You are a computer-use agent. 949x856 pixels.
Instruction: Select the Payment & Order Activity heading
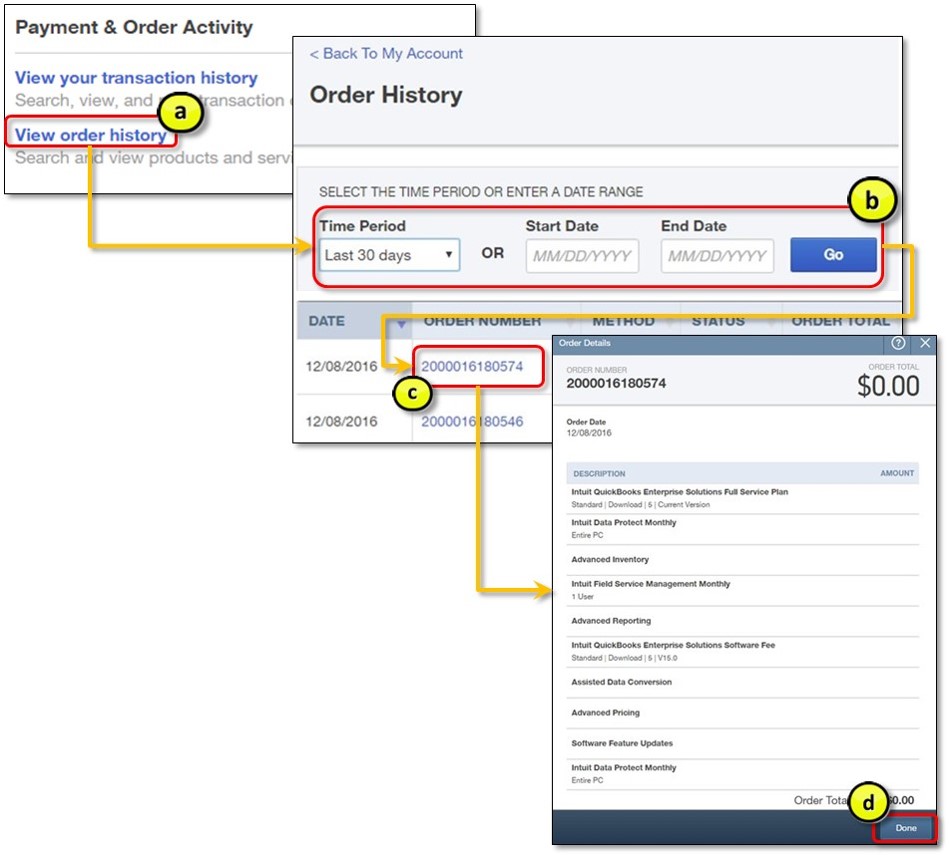pos(134,27)
